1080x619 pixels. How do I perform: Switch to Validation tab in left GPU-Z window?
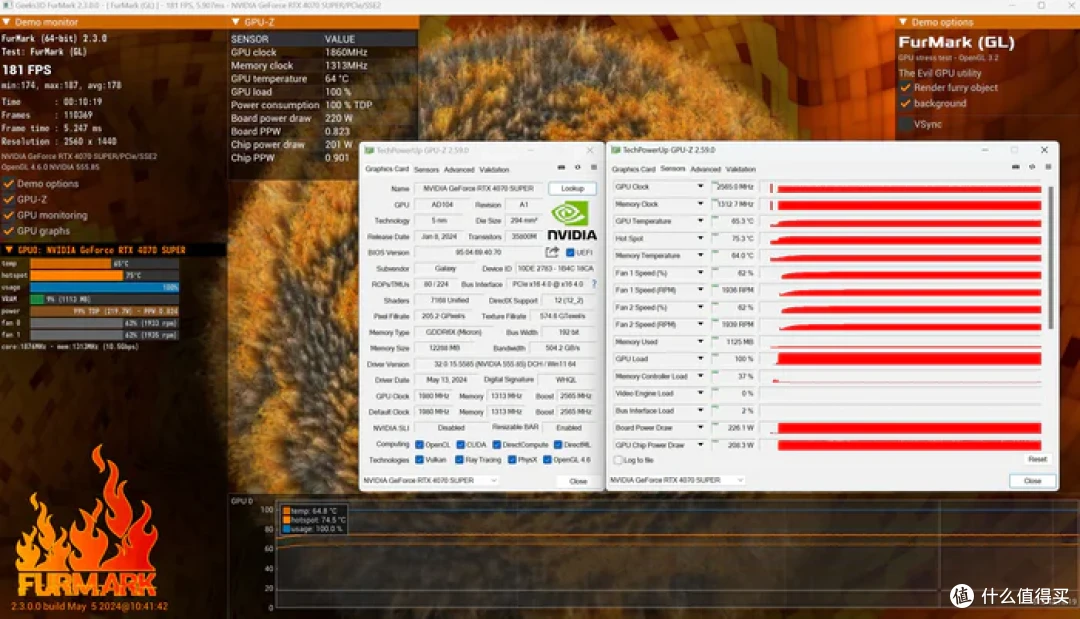[x=494, y=169]
